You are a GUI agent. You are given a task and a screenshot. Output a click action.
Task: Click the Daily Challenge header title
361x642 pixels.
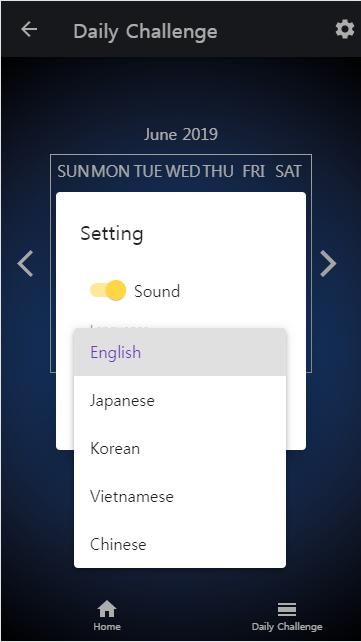click(x=145, y=32)
